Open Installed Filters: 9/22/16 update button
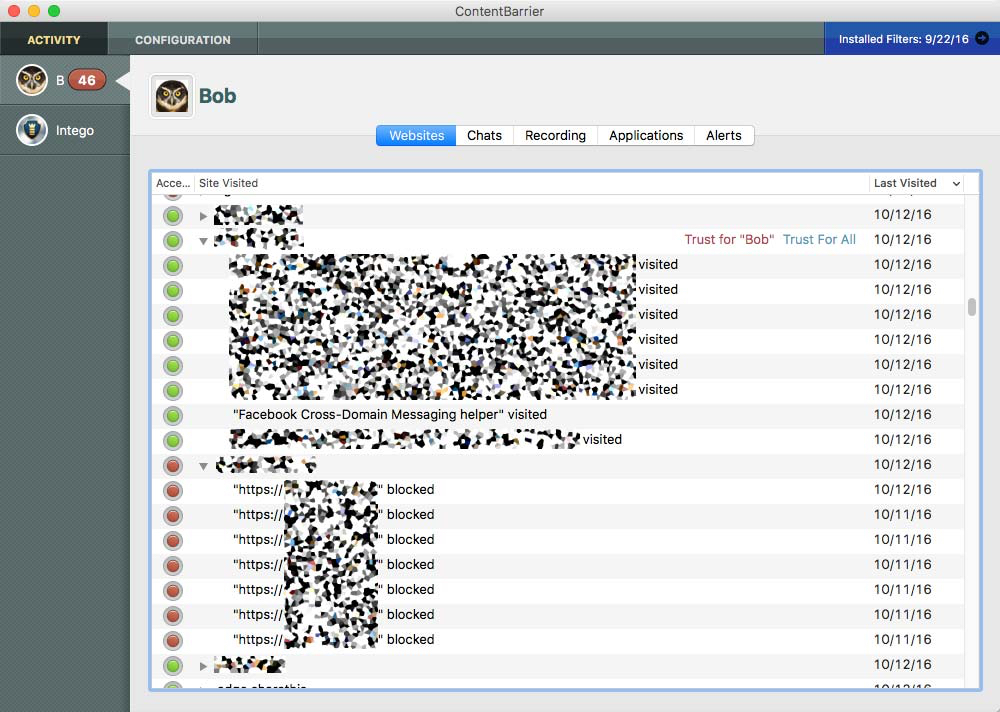Screen dimensions: 1000x712 click(912, 38)
